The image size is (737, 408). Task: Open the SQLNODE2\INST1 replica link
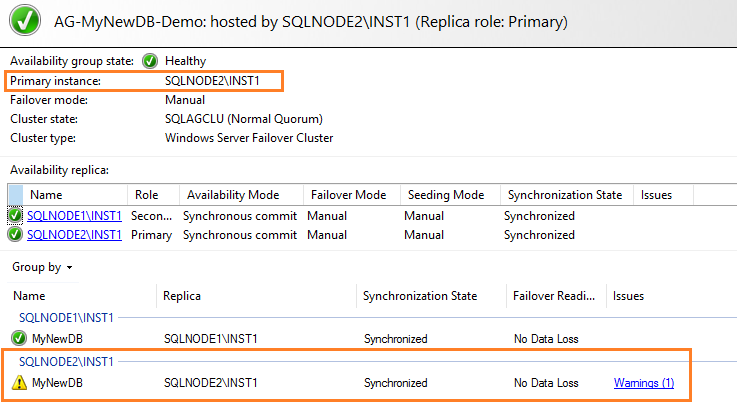(74, 235)
